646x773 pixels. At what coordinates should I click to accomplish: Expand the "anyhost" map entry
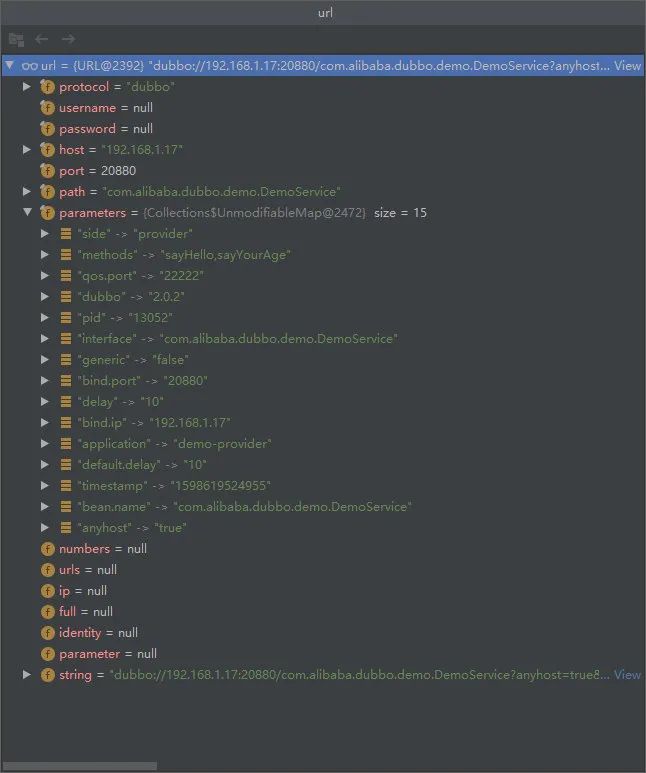pos(45,527)
